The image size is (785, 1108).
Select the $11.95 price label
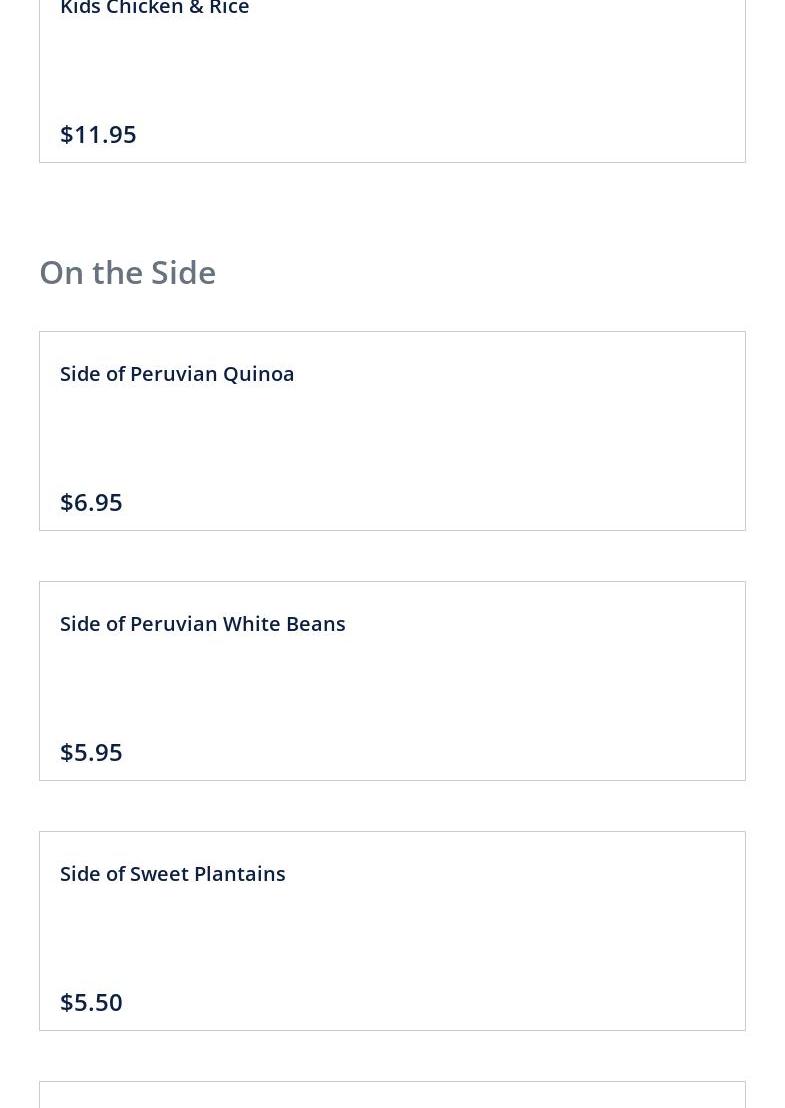[x=98, y=134]
